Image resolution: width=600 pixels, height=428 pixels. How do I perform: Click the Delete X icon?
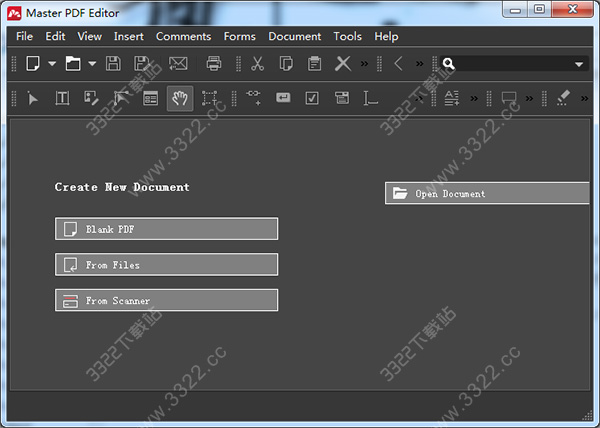pyautogui.click(x=343, y=63)
